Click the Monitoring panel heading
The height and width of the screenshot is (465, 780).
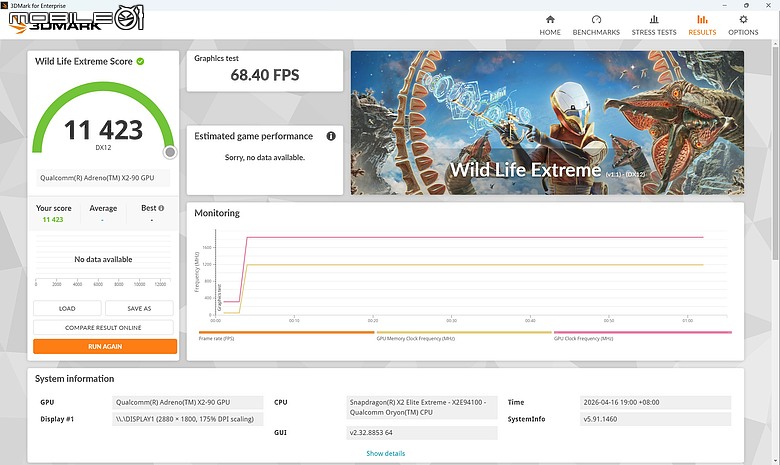coord(217,213)
